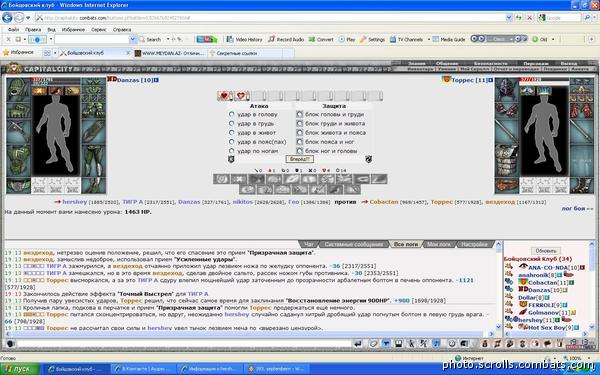This screenshot has height=375, width=600.
Task: Click the Record Audio toolbar icon
Action: tap(286, 39)
